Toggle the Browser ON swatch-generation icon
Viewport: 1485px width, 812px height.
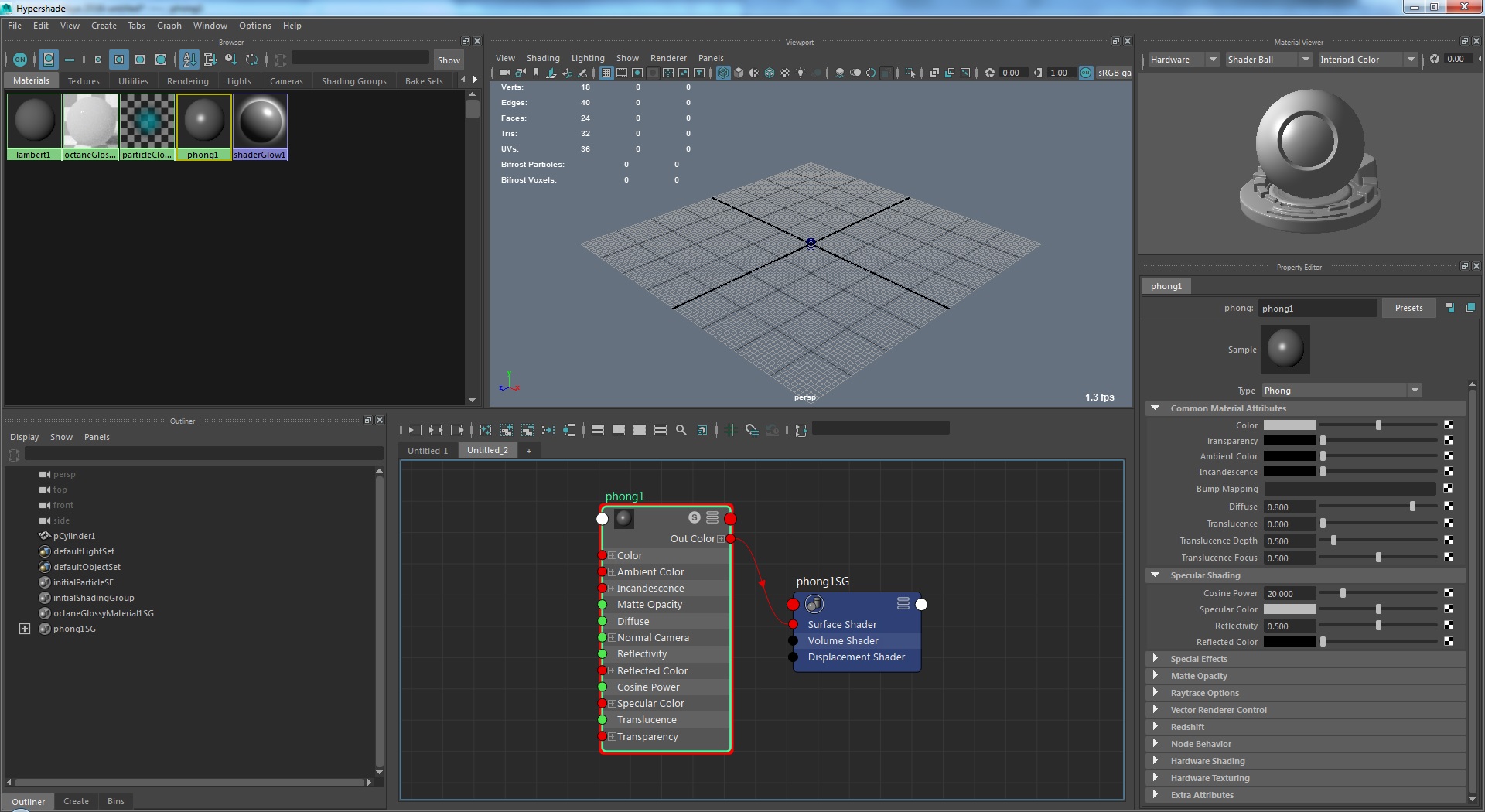click(x=20, y=60)
